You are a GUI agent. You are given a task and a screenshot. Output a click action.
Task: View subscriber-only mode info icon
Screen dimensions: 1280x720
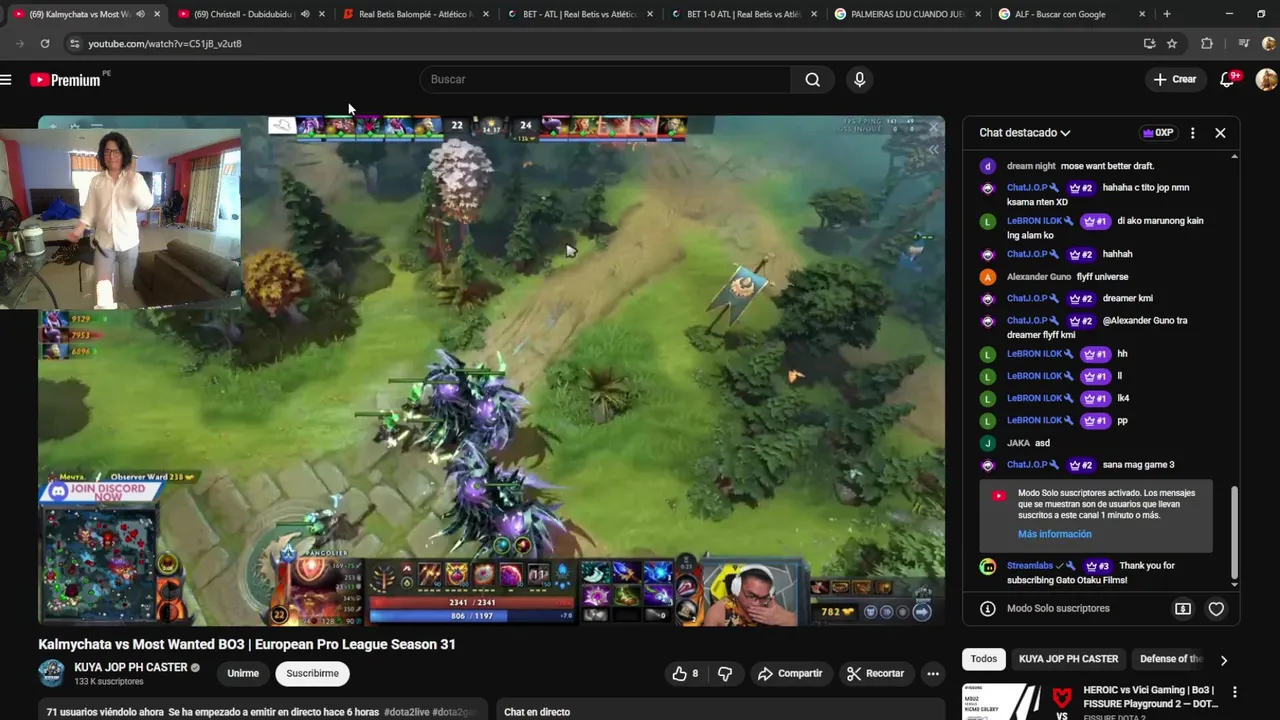987,608
